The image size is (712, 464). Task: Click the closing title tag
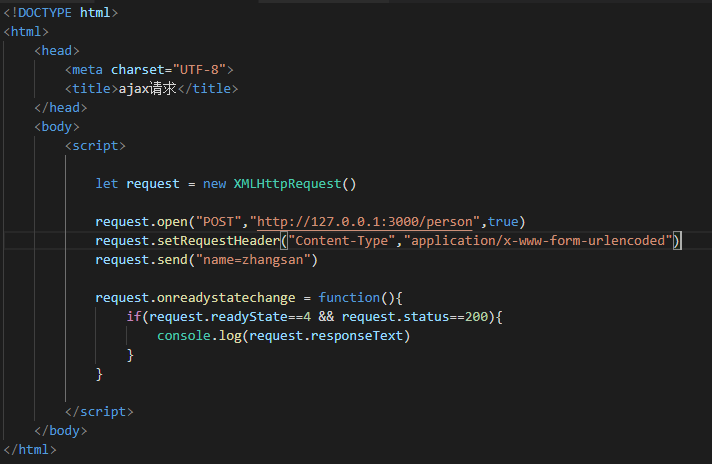coord(208,89)
